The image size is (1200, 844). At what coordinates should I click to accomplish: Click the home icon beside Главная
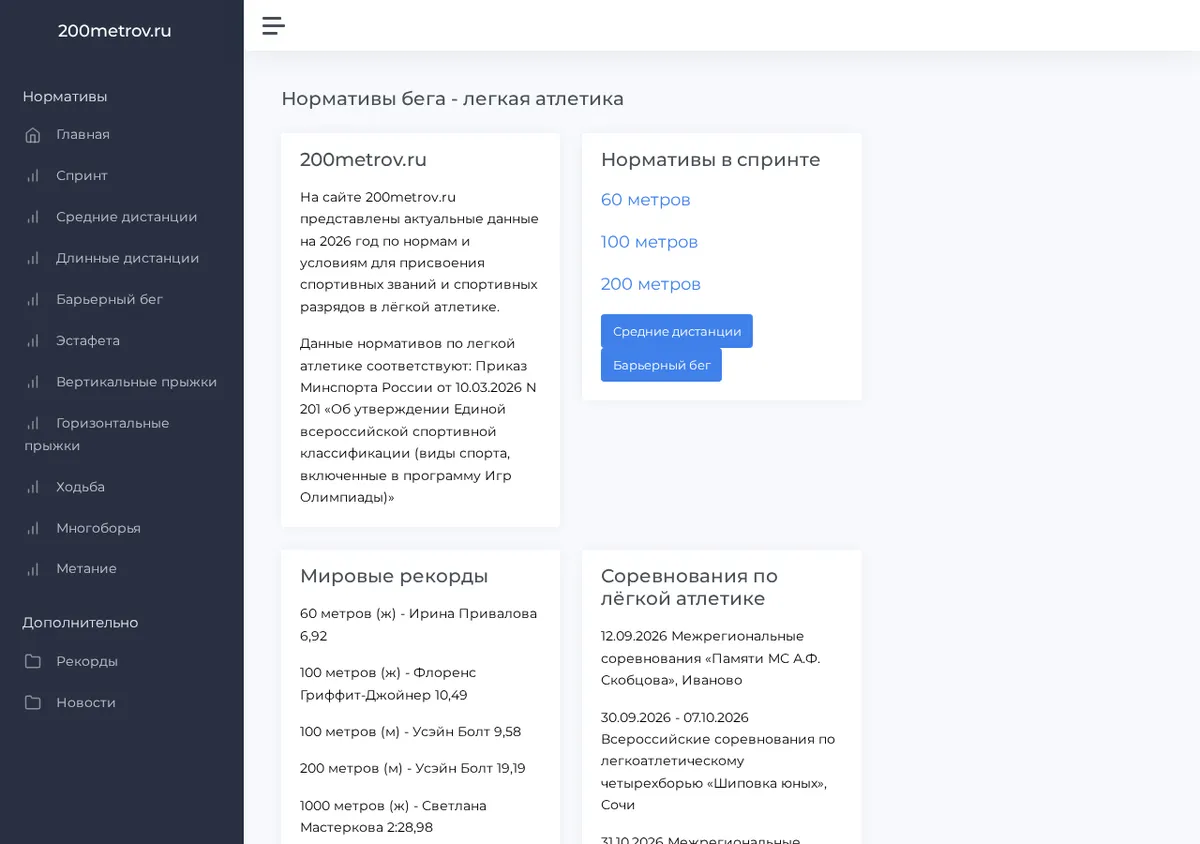click(33, 135)
